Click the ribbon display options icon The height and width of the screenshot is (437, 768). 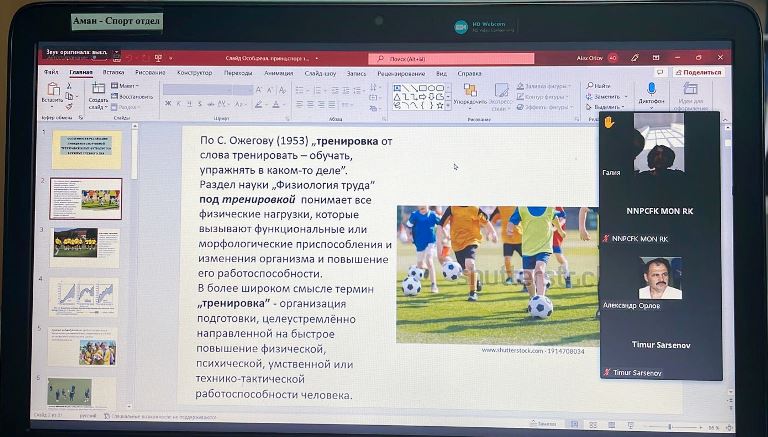[656, 58]
